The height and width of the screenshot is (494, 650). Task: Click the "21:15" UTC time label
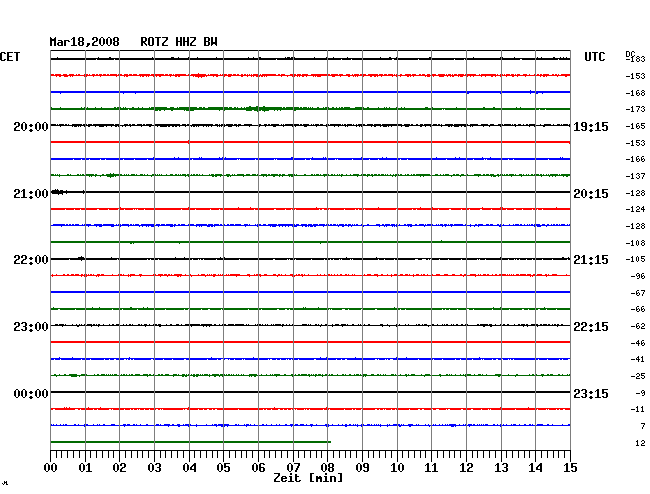(591, 260)
